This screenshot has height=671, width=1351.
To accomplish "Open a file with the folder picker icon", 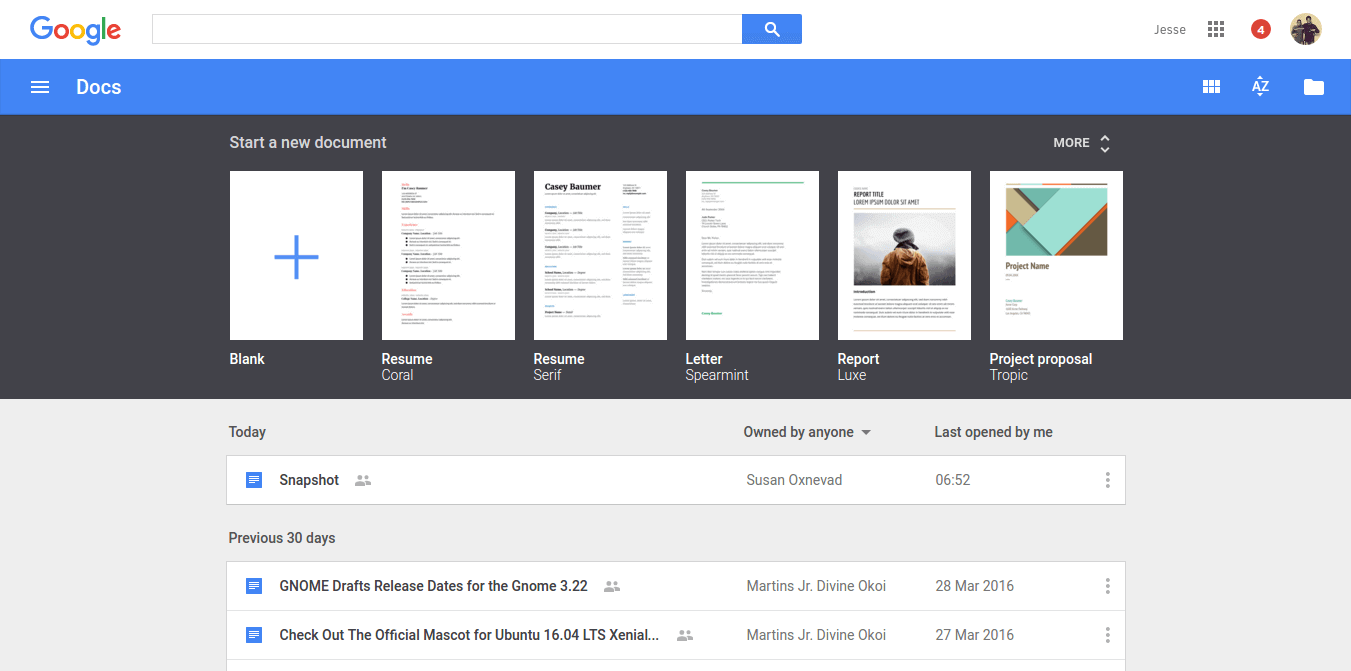I will 1313,86.
